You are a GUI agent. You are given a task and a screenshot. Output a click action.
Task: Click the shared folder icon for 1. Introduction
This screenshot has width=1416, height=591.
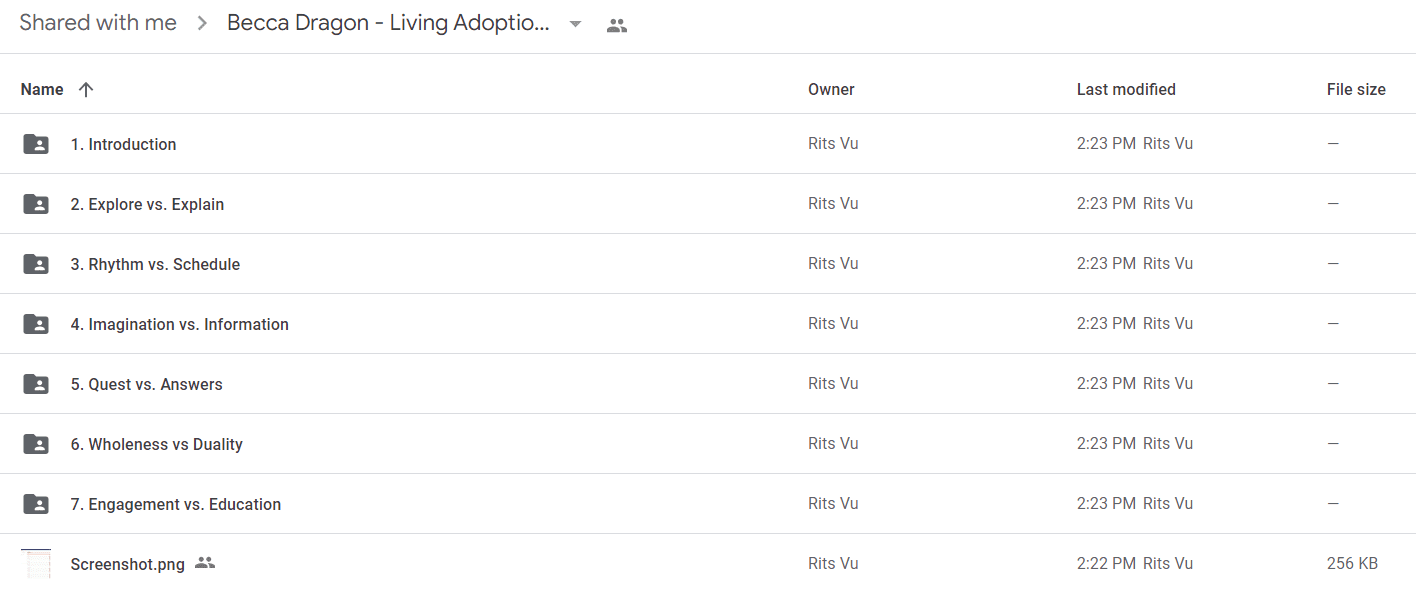click(36, 144)
